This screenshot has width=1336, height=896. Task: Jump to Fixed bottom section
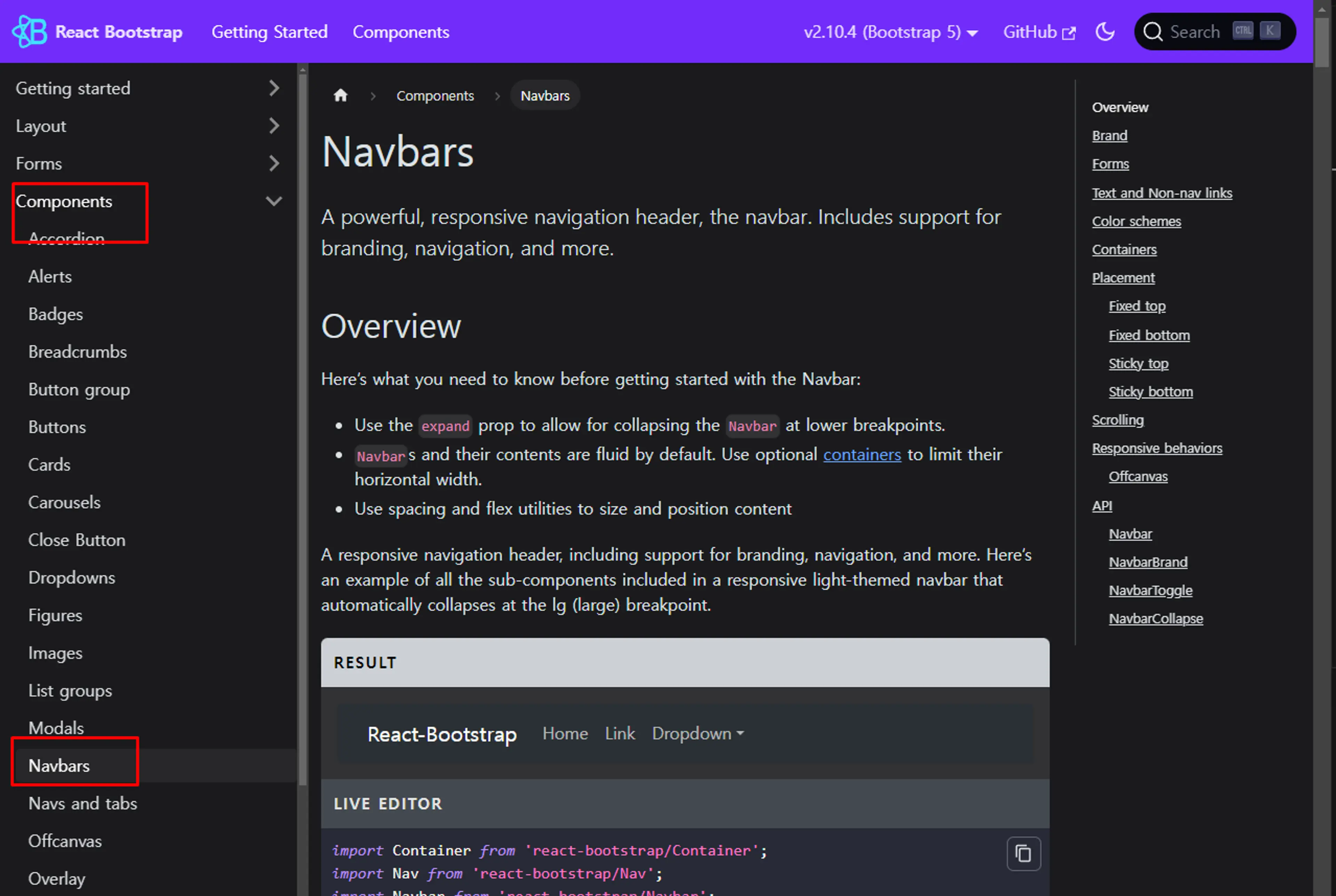pos(1149,335)
